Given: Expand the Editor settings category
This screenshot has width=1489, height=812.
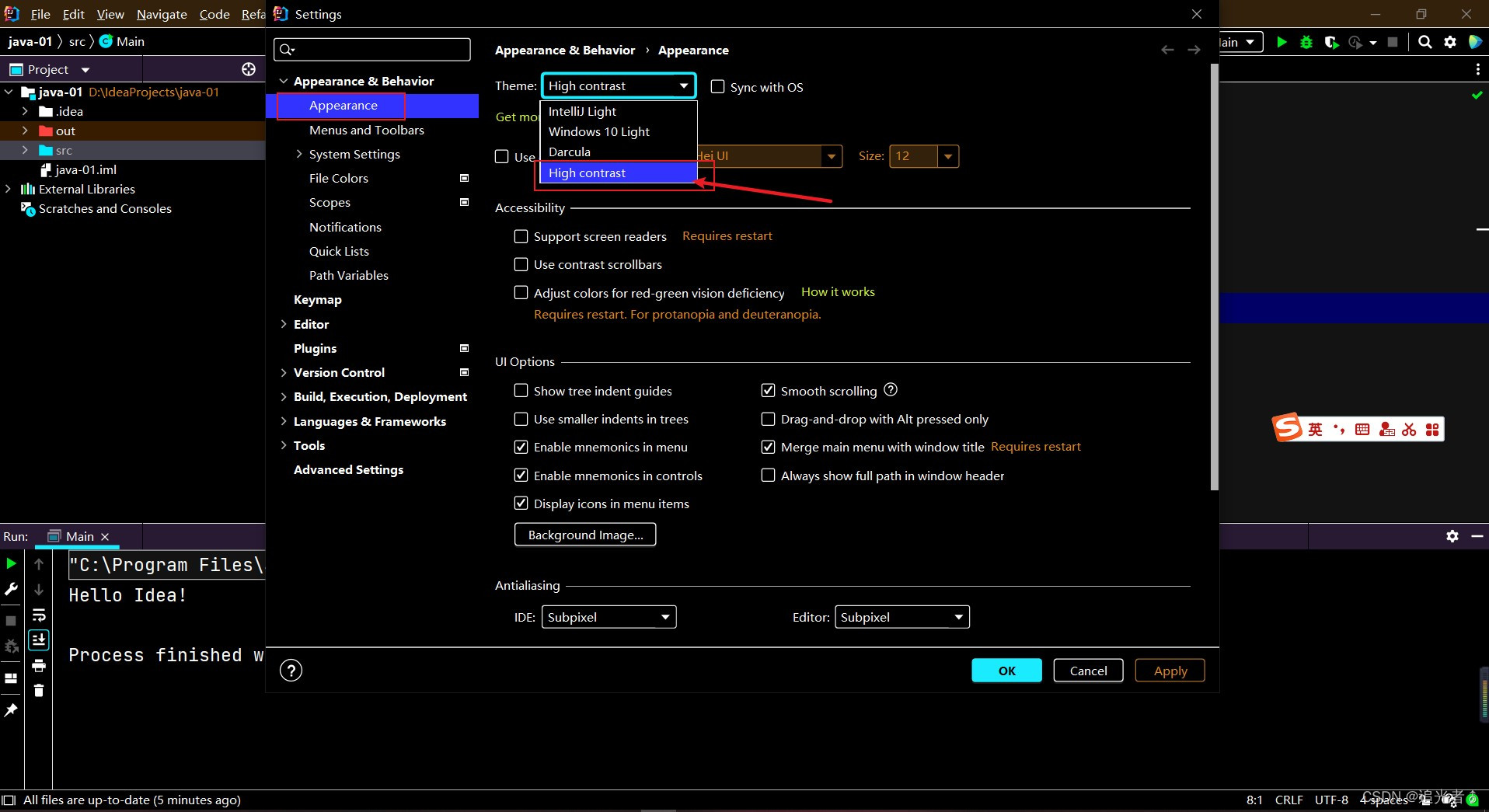Looking at the screenshot, I should (x=284, y=324).
